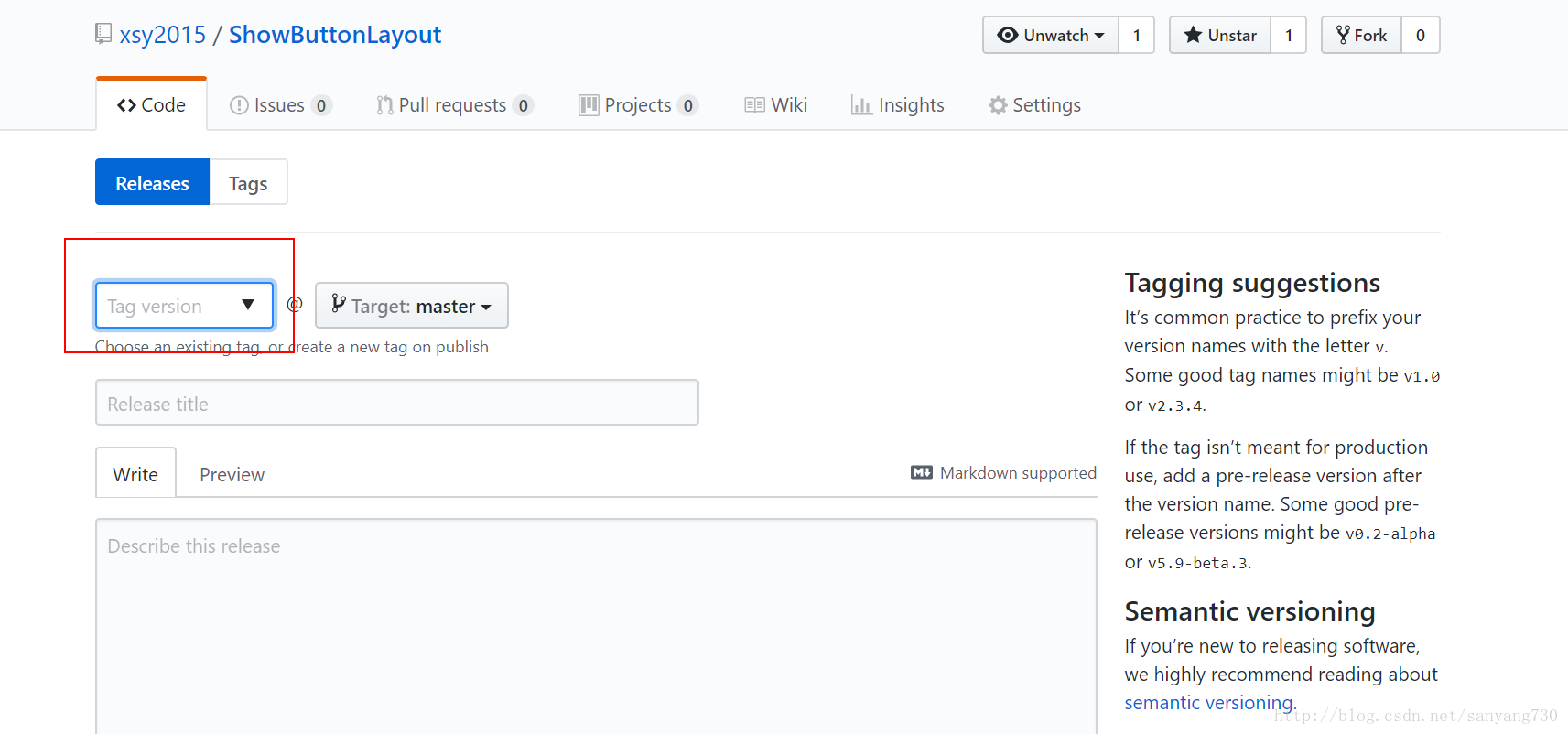Click the fork count 0
The image size is (1568, 734).
[x=1421, y=35]
